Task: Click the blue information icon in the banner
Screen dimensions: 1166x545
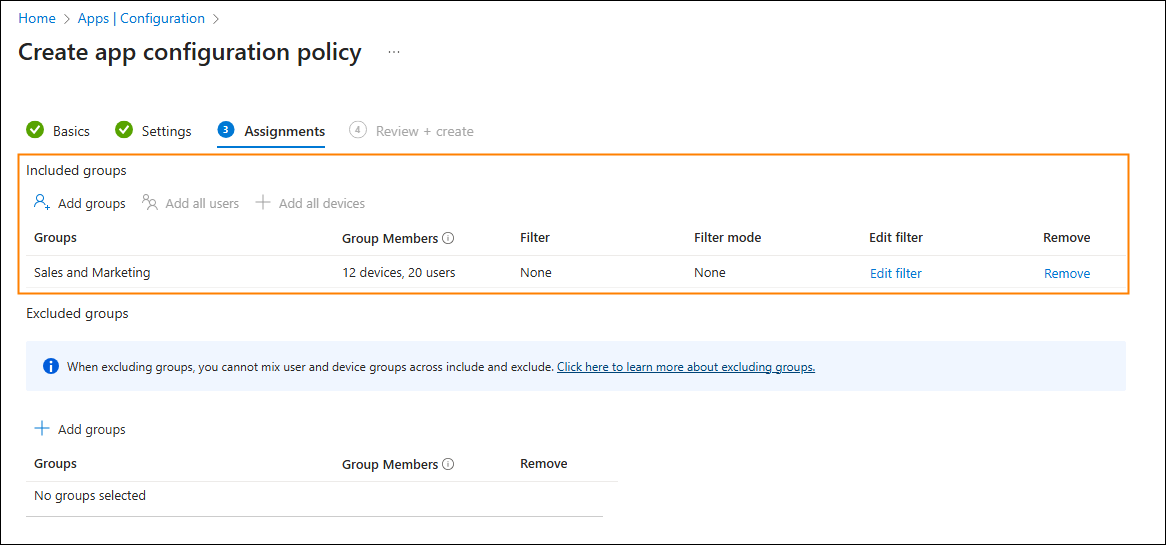Action: coord(51,366)
